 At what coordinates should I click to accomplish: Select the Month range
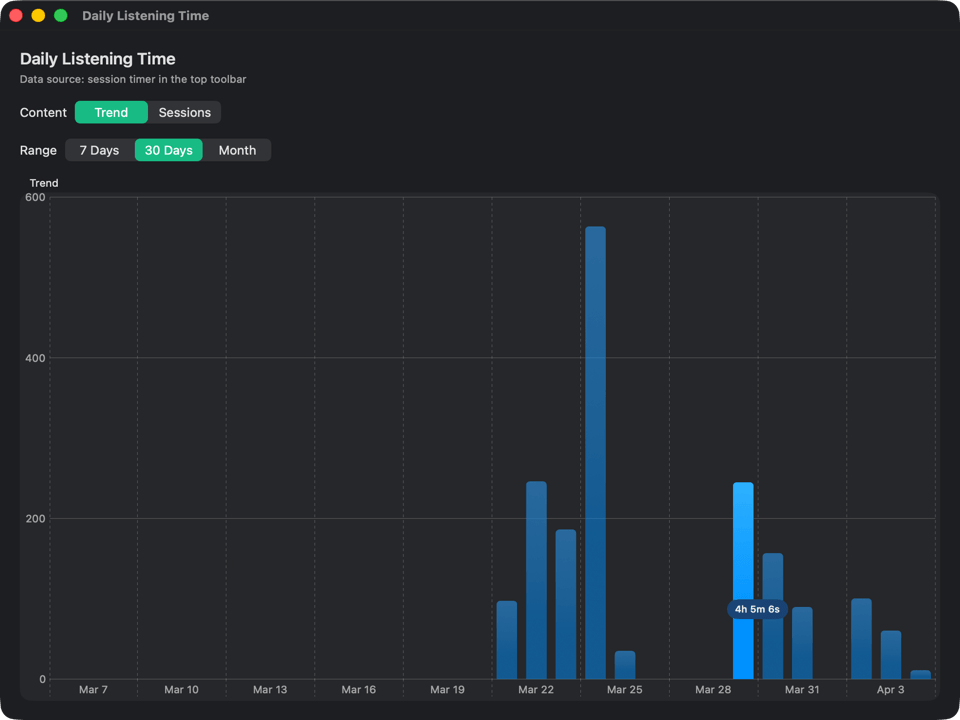click(x=237, y=150)
